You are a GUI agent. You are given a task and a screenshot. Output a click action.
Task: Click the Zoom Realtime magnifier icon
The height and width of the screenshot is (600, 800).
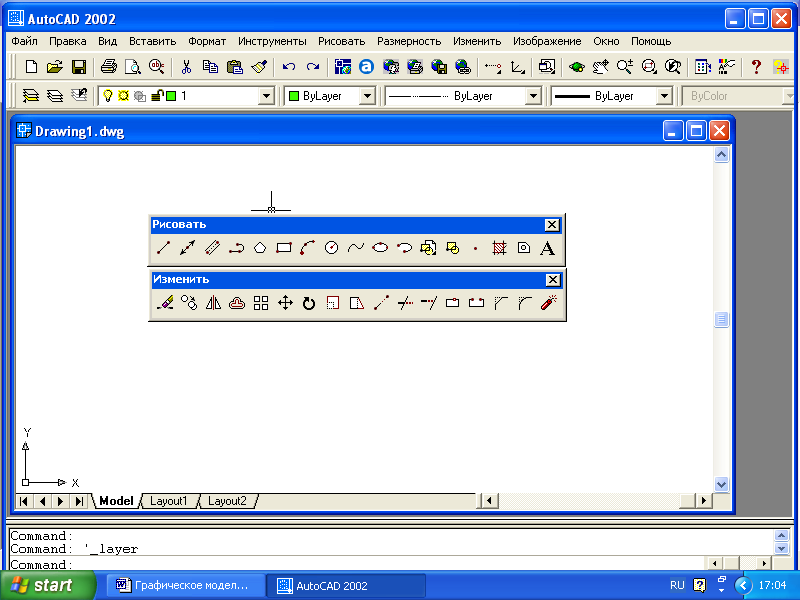click(624, 67)
